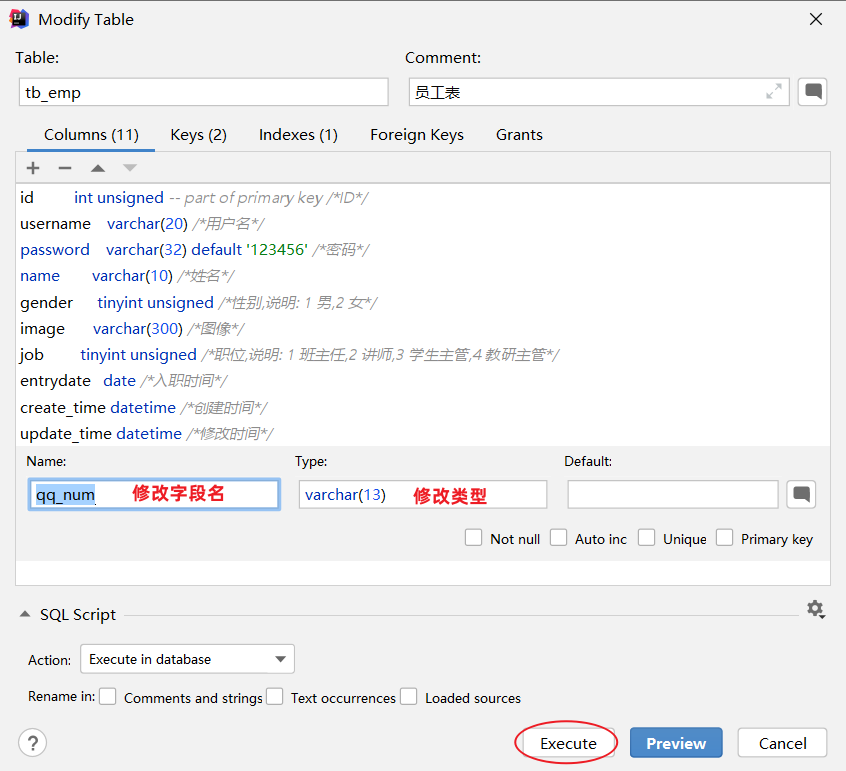Open the Action dropdown menu
This screenshot has width=846, height=771.
(187, 659)
